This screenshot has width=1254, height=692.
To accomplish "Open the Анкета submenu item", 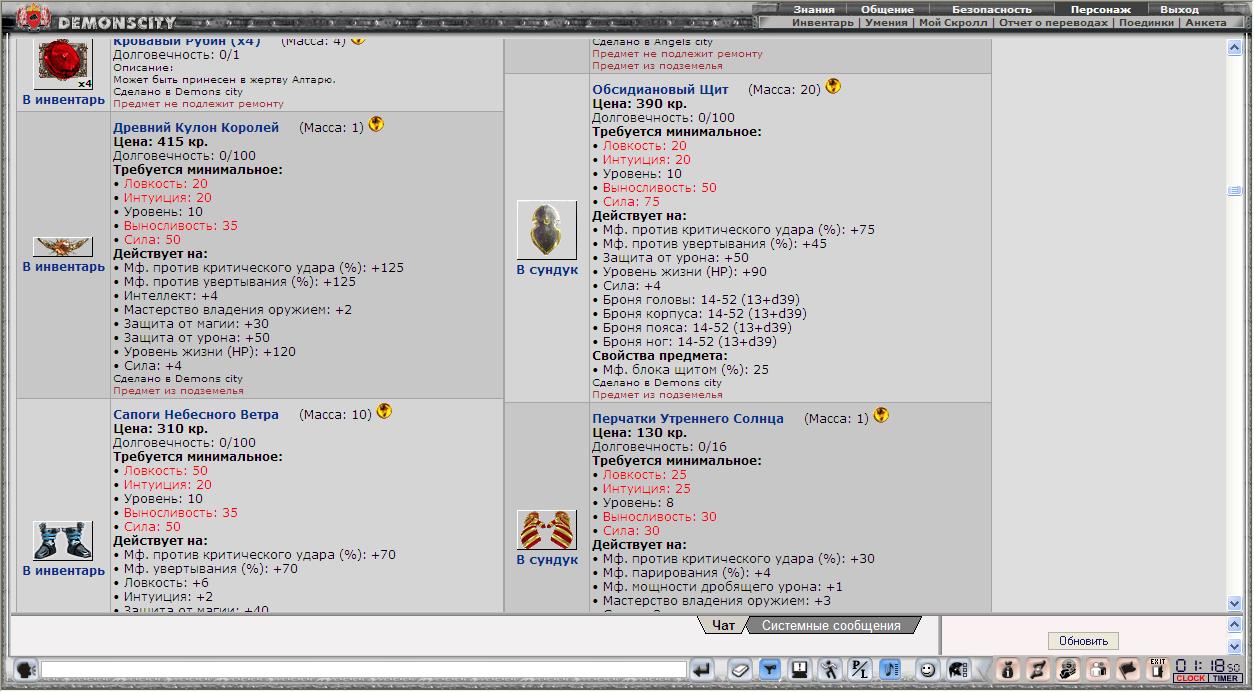I will (x=1206, y=23).
